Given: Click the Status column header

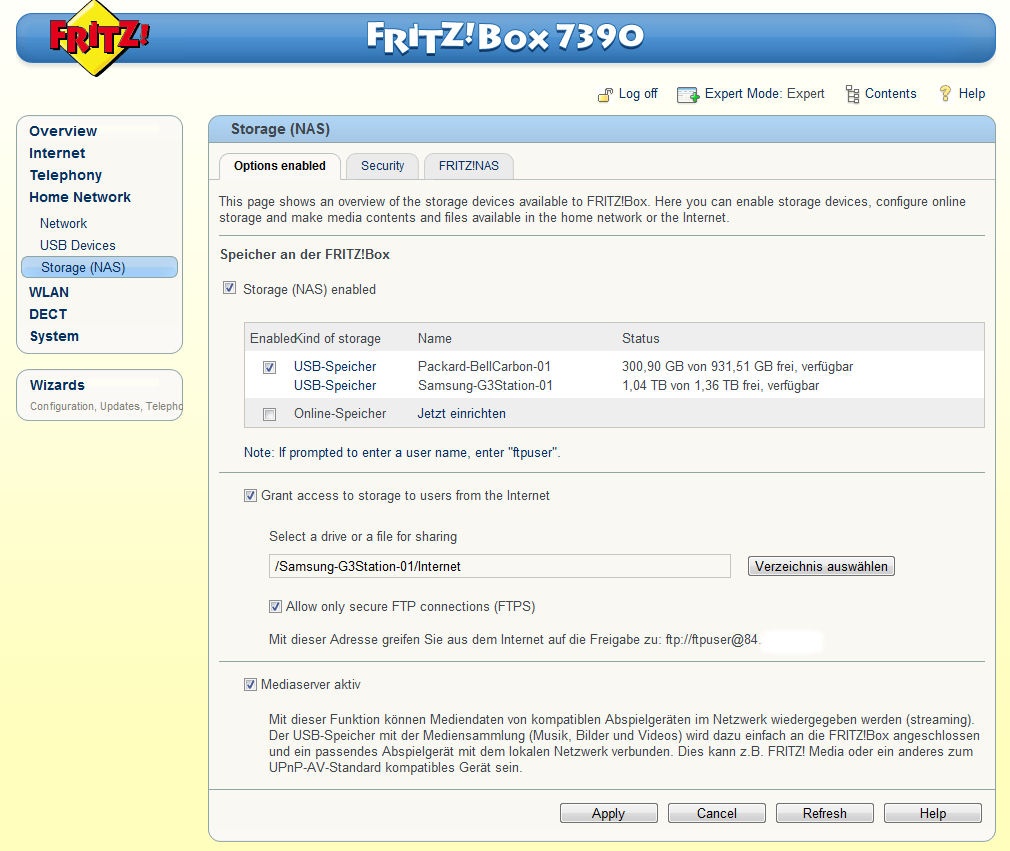Looking at the screenshot, I should pyautogui.click(x=640, y=338).
